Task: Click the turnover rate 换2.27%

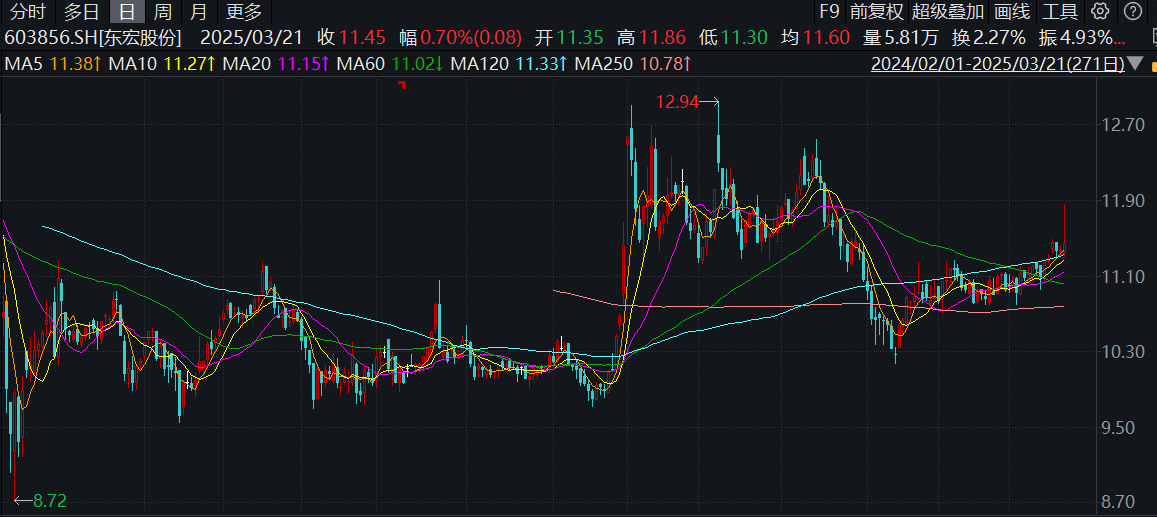Action: pyautogui.click(x=990, y=37)
